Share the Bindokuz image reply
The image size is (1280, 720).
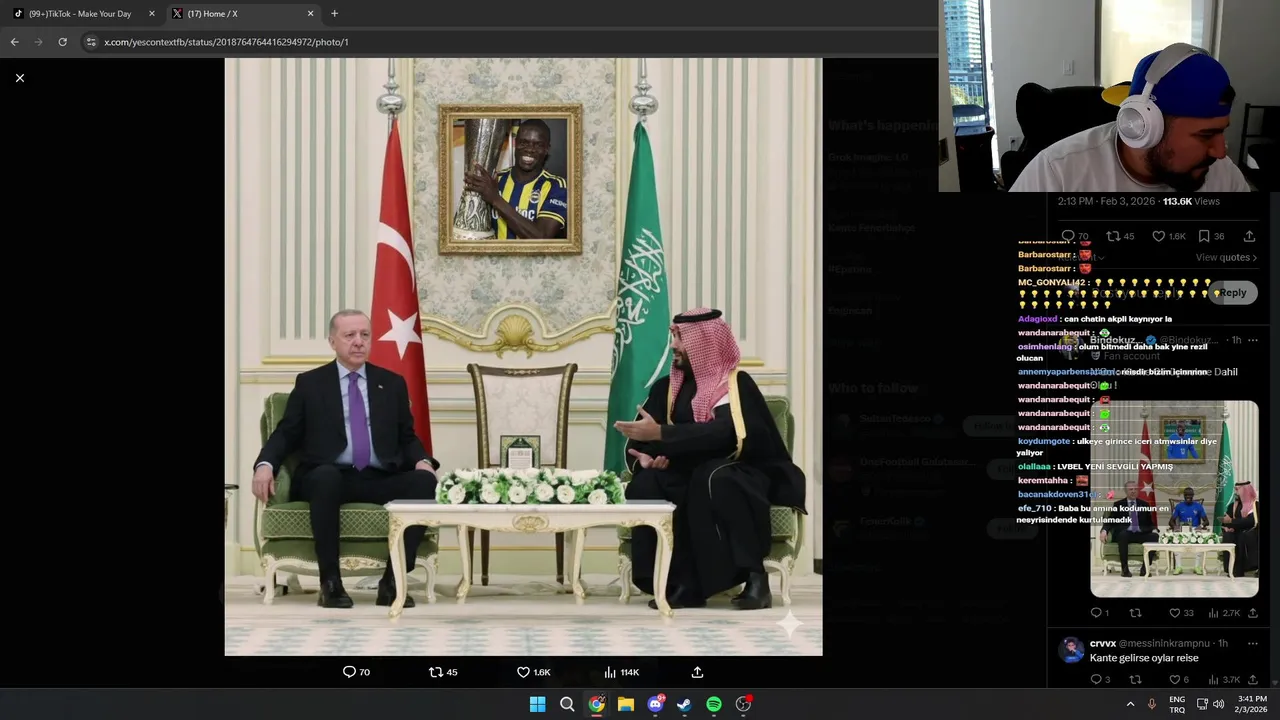[x=1252, y=613]
